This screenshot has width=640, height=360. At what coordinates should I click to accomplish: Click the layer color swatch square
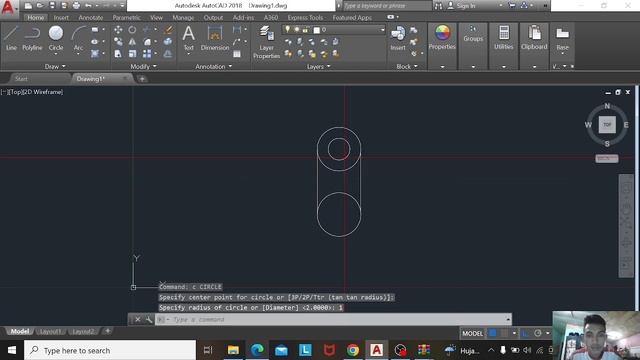[x=316, y=30]
